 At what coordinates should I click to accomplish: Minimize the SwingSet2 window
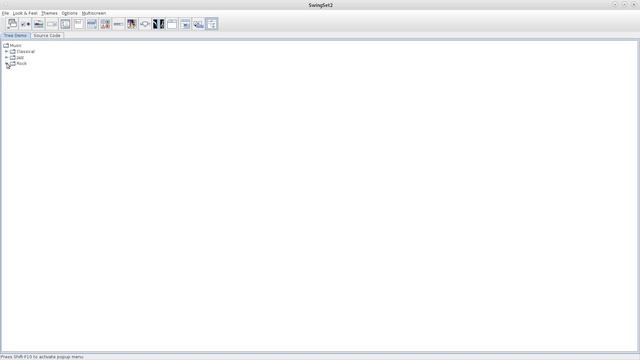point(614,4)
